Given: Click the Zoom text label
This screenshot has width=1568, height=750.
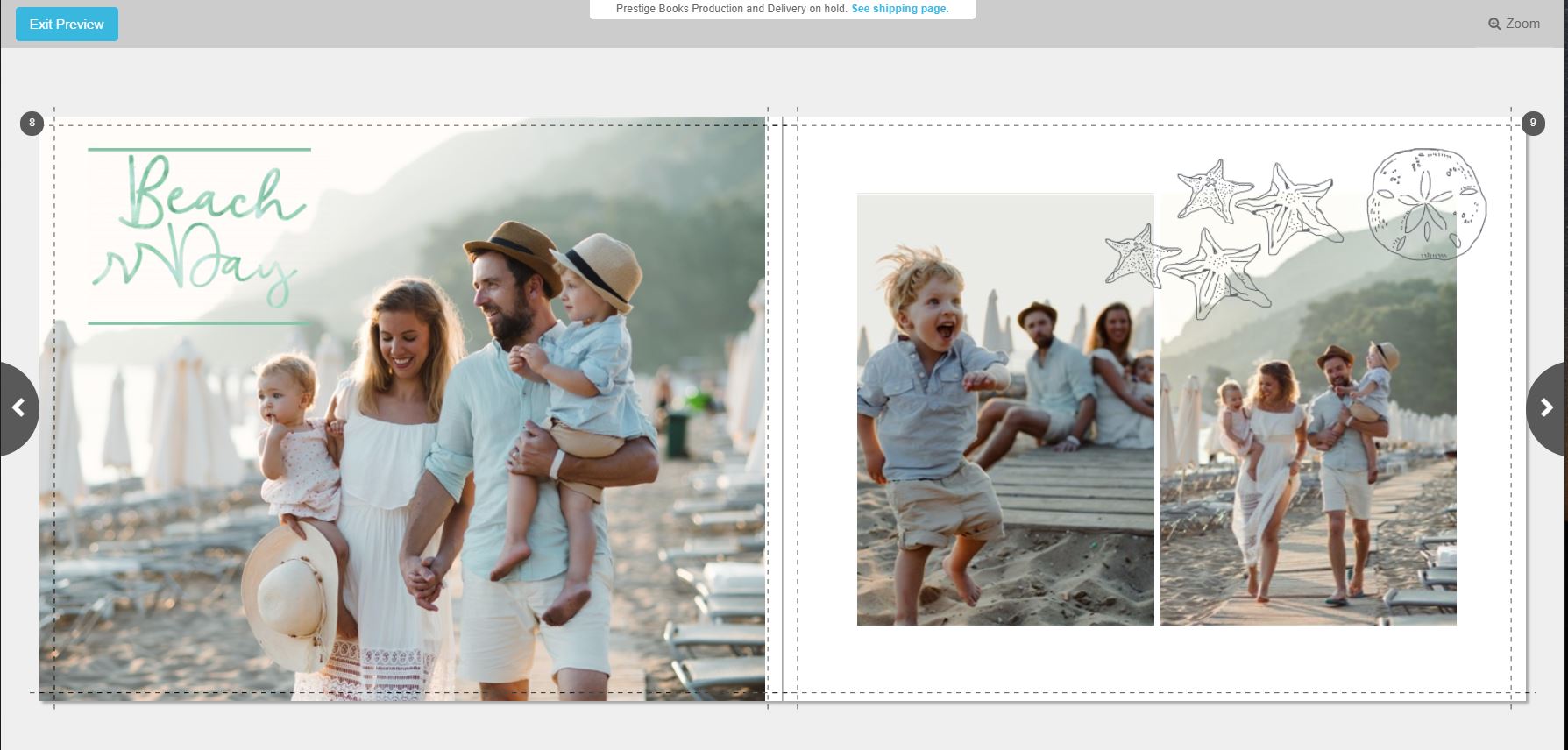Looking at the screenshot, I should coord(1522,24).
